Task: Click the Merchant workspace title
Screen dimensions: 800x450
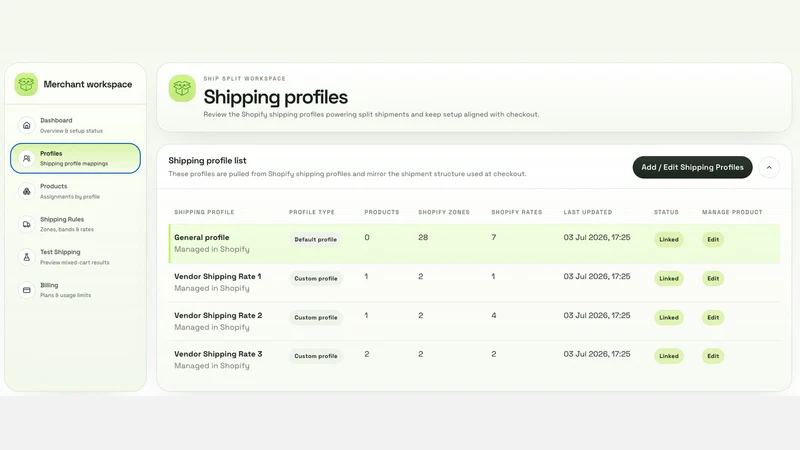Action: (88, 85)
